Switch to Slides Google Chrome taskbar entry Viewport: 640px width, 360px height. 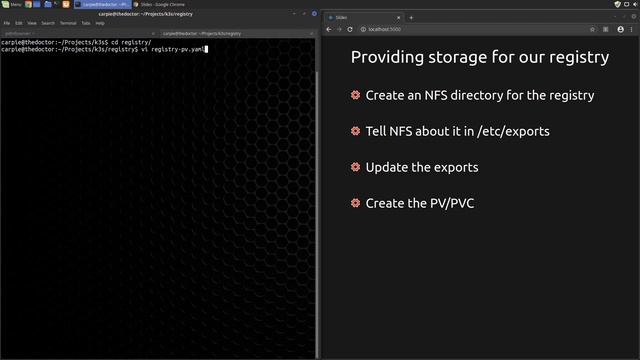coord(159,4)
